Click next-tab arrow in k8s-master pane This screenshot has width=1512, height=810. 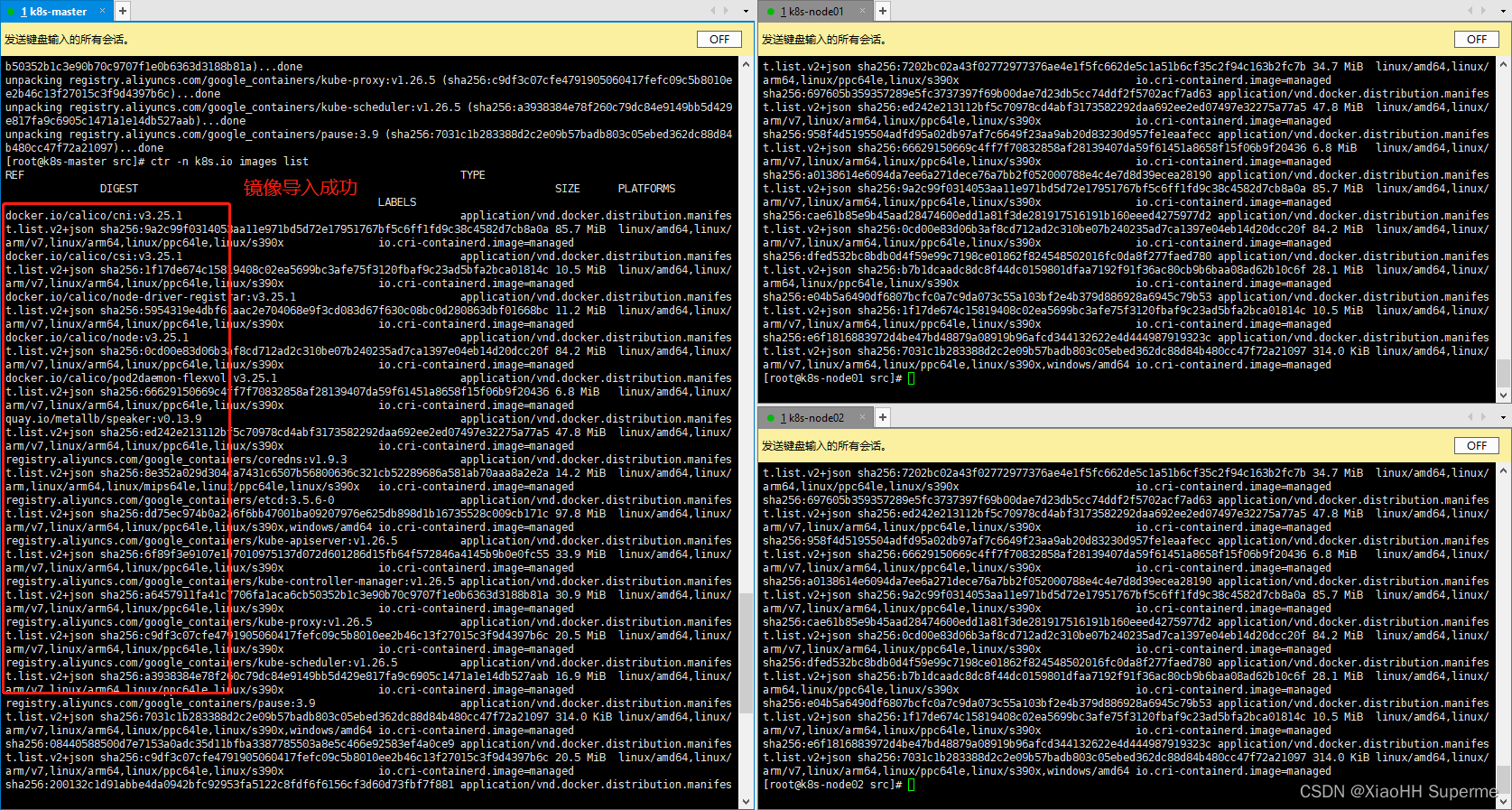click(726, 11)
